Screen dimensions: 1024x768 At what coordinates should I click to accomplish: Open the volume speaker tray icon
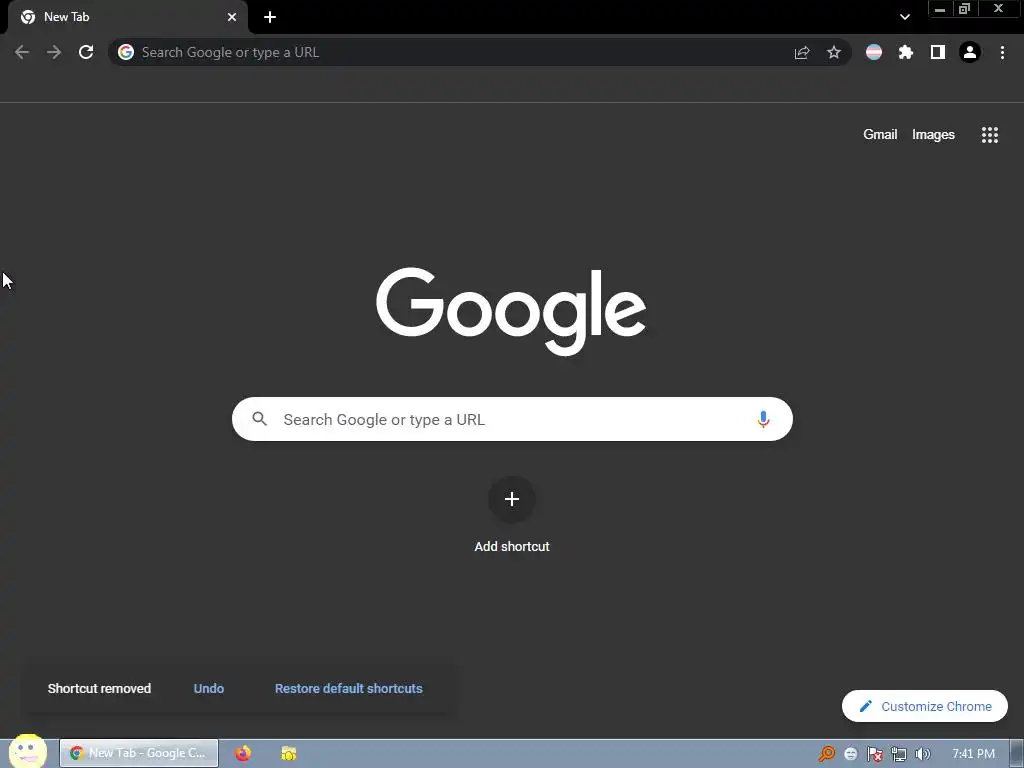922,754
